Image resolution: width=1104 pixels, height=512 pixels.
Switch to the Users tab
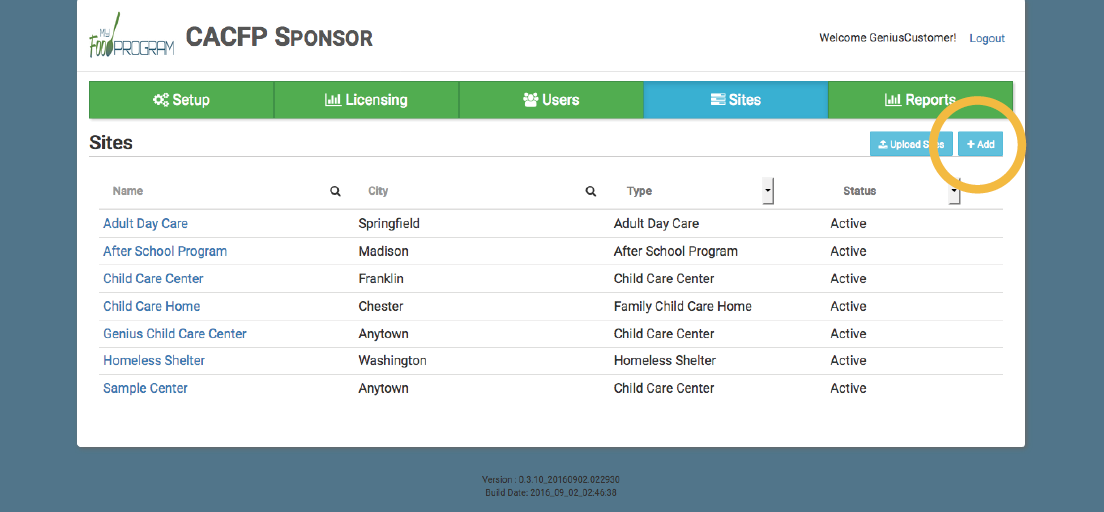[x=551, y=100]
